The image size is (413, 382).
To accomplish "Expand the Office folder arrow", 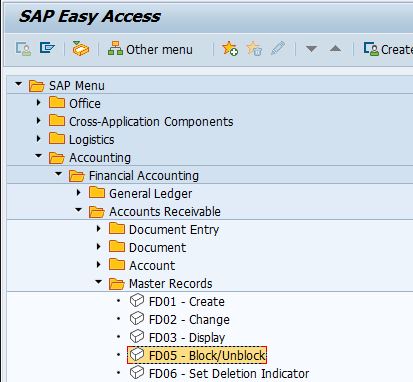I will 39,103.
